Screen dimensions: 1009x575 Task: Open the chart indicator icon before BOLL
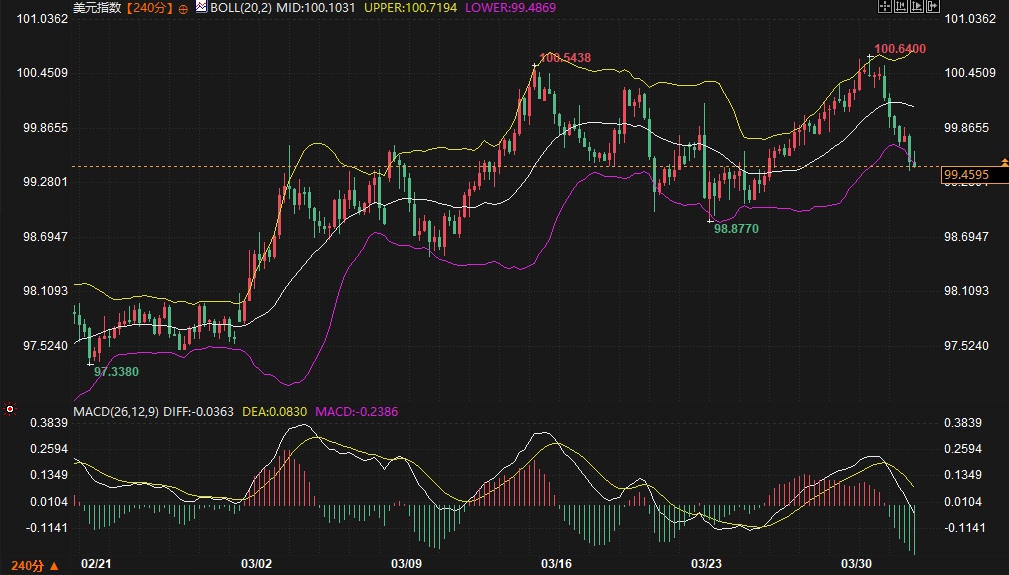[x=201, y=7]
